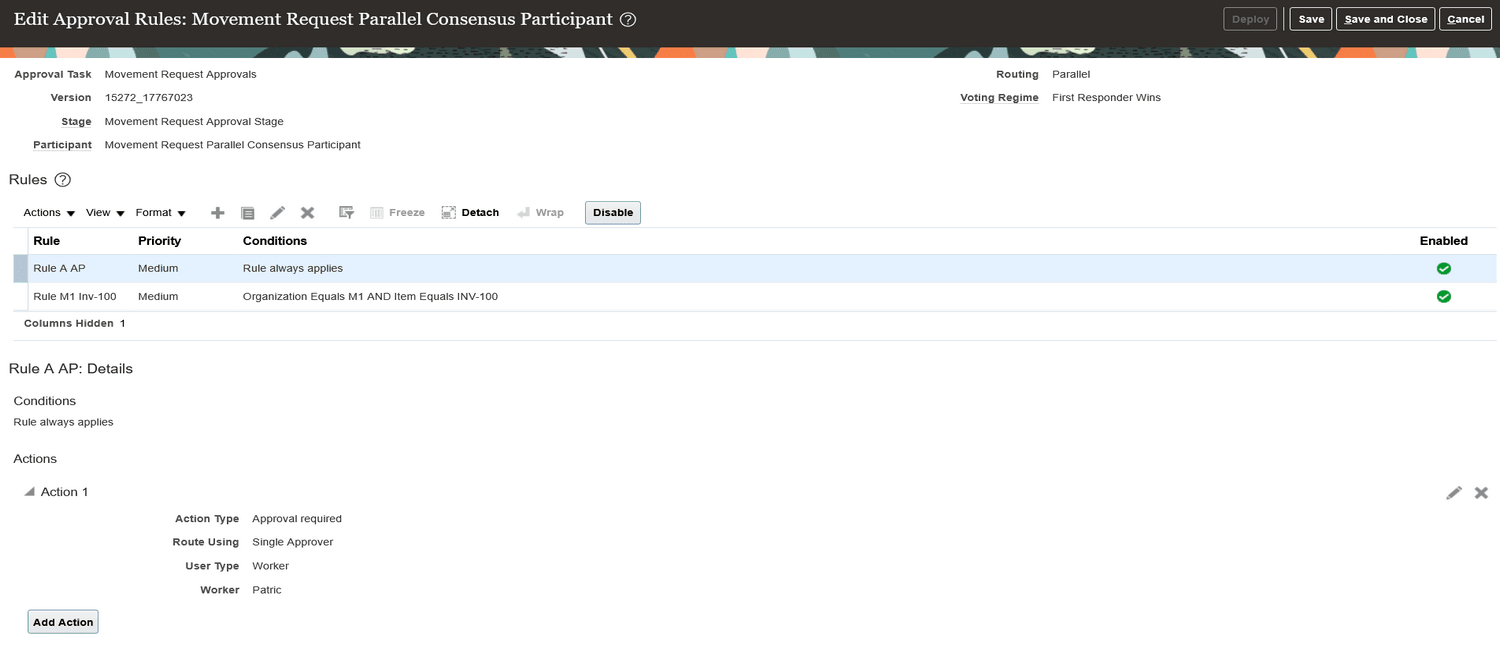The height and width of the screenshot is (650, 1500).
Task: Open help icon beside page title
Action: (x=628, y=20)
